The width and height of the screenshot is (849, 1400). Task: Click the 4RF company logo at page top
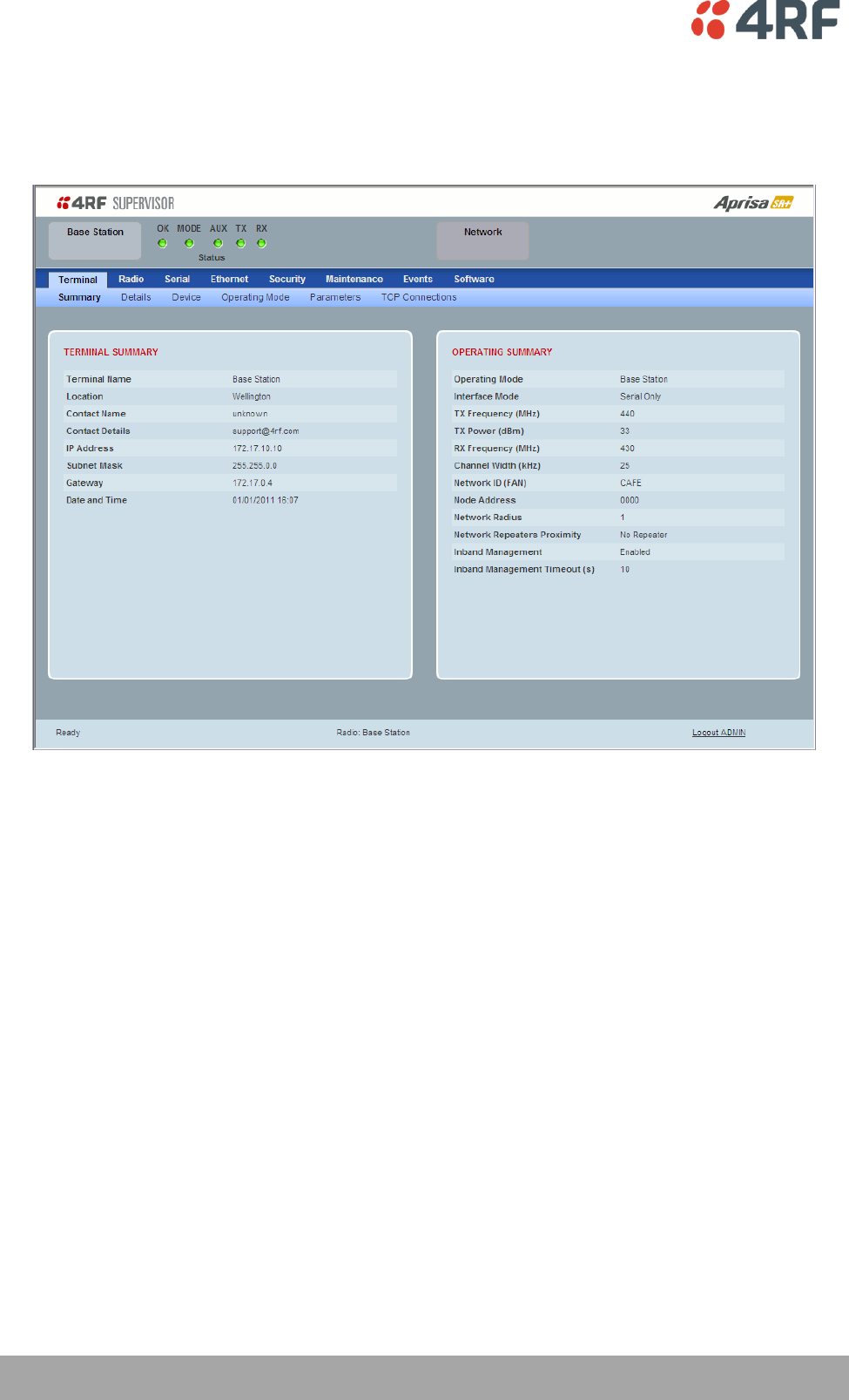point(765,19)
